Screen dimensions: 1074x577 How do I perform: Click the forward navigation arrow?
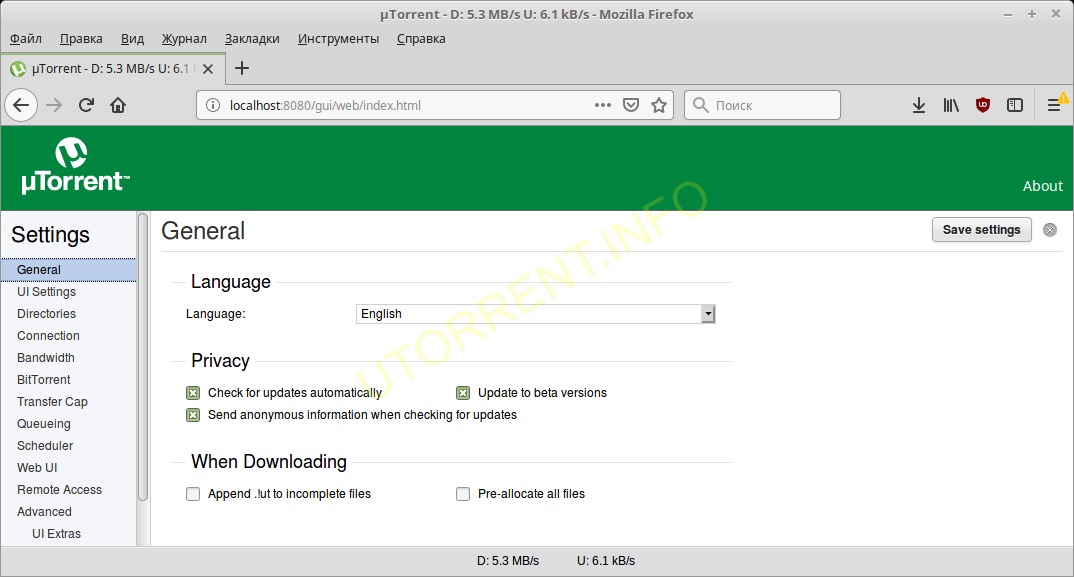point(54,105)
